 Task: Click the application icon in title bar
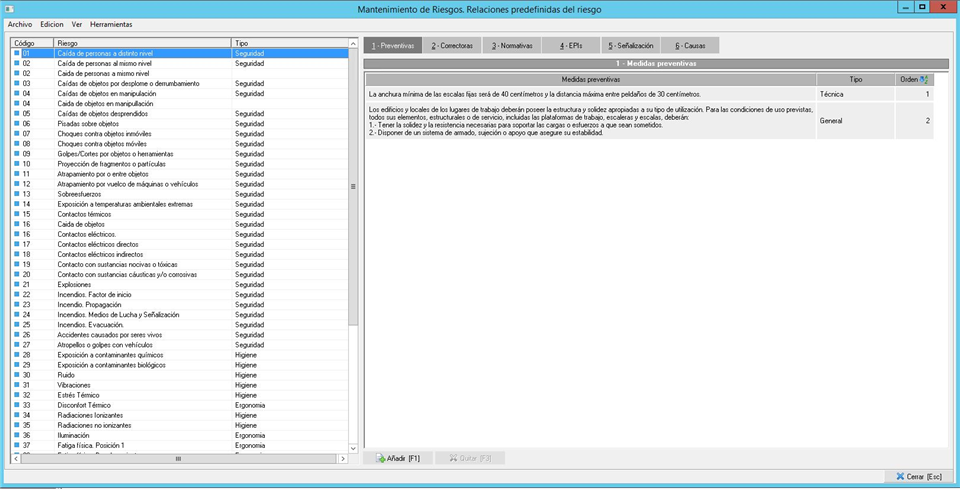(x=7, y=9)
